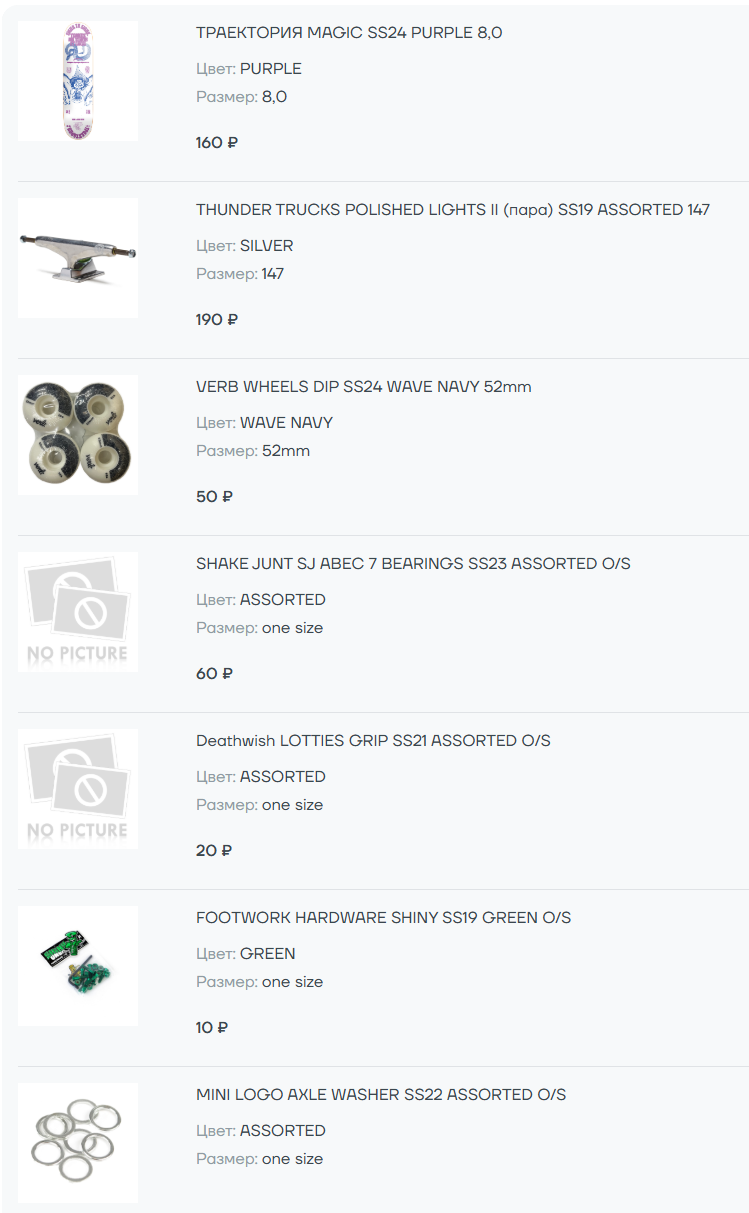
Task: Click the 160 ₽ price of the deck
Action: pyautogui.click(x=217, y=143)
